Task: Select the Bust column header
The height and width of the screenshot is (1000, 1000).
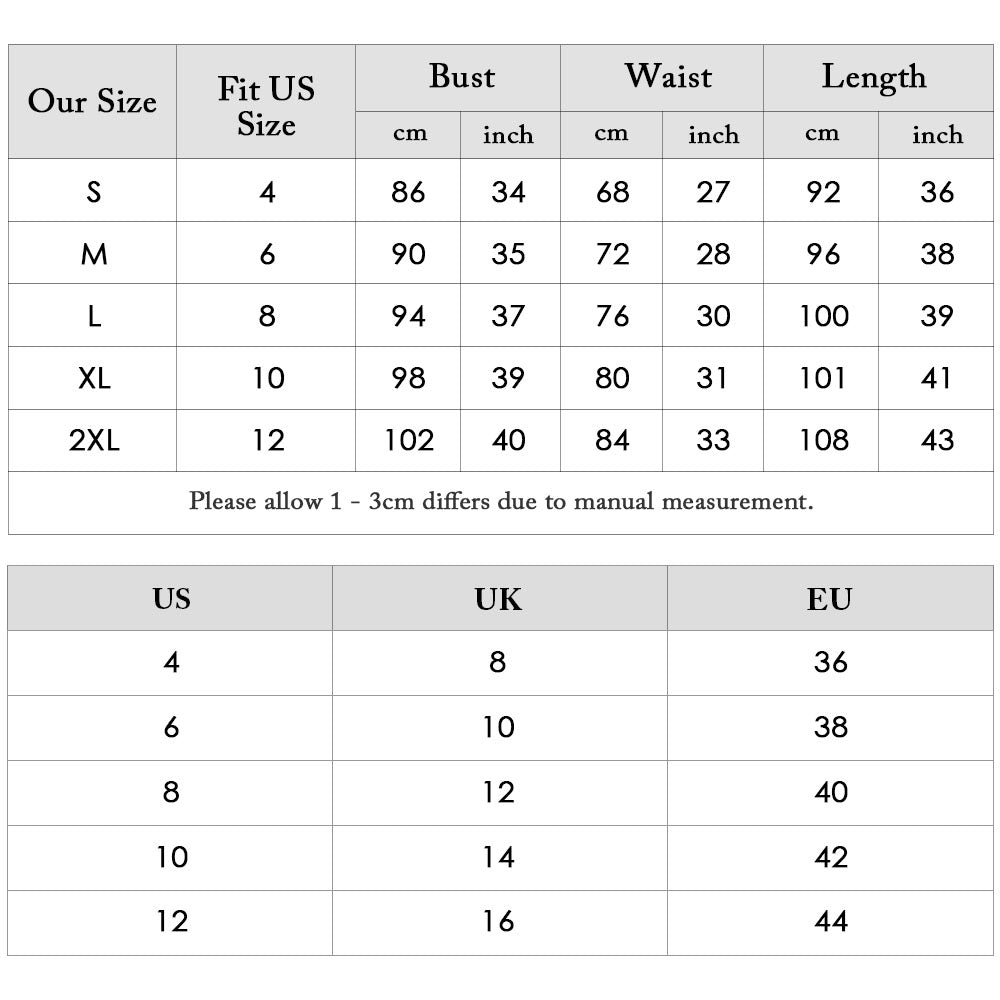Action: (461, 78)
